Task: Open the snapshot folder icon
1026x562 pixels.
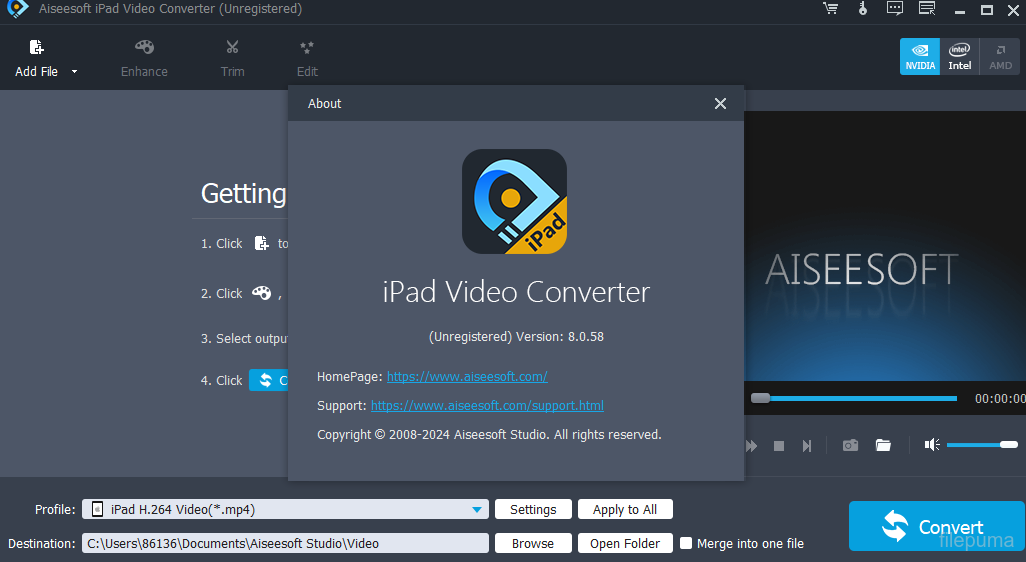Action: (x=883, y=445)
